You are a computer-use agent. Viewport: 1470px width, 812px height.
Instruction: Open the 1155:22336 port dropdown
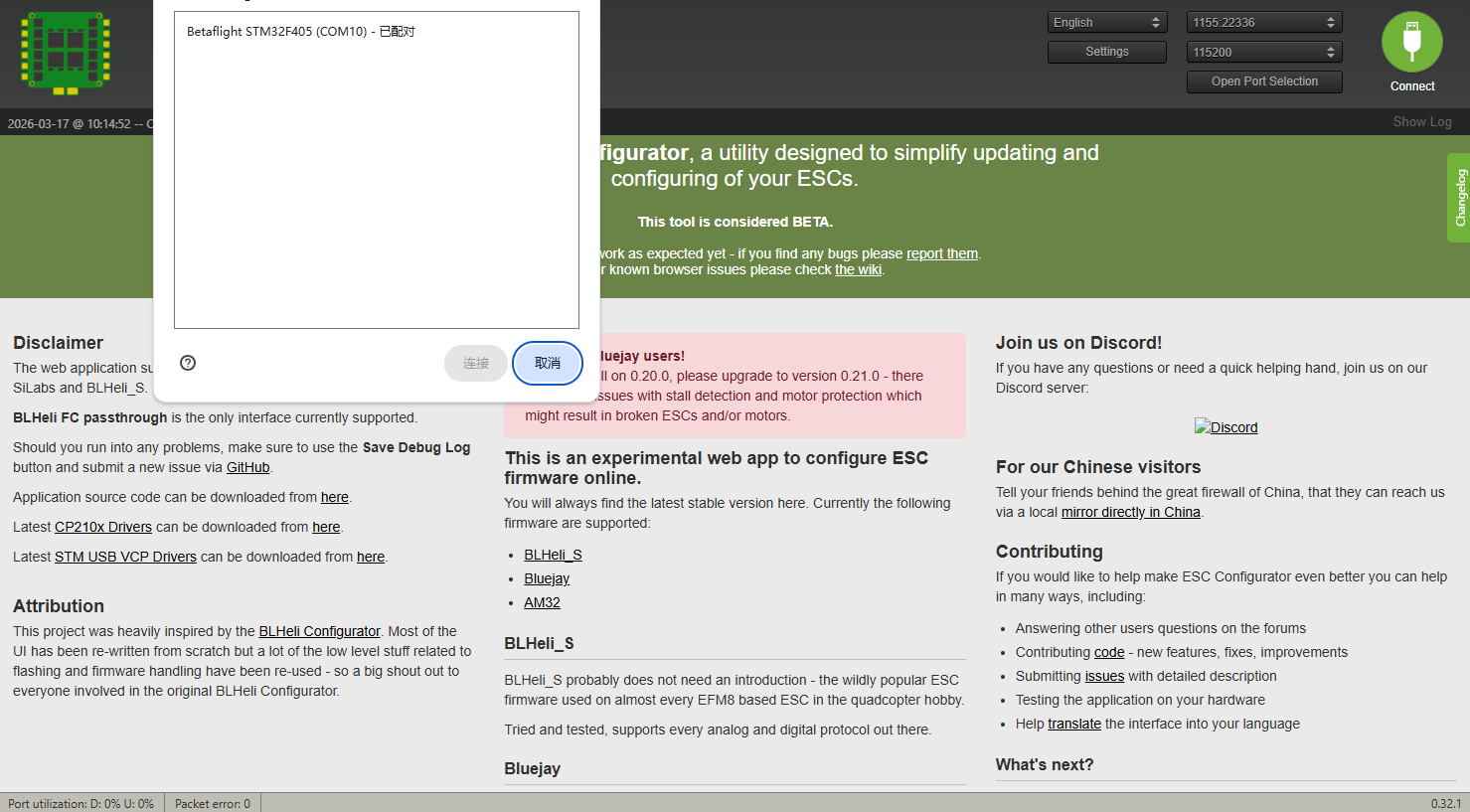[x=1263, y=22]
